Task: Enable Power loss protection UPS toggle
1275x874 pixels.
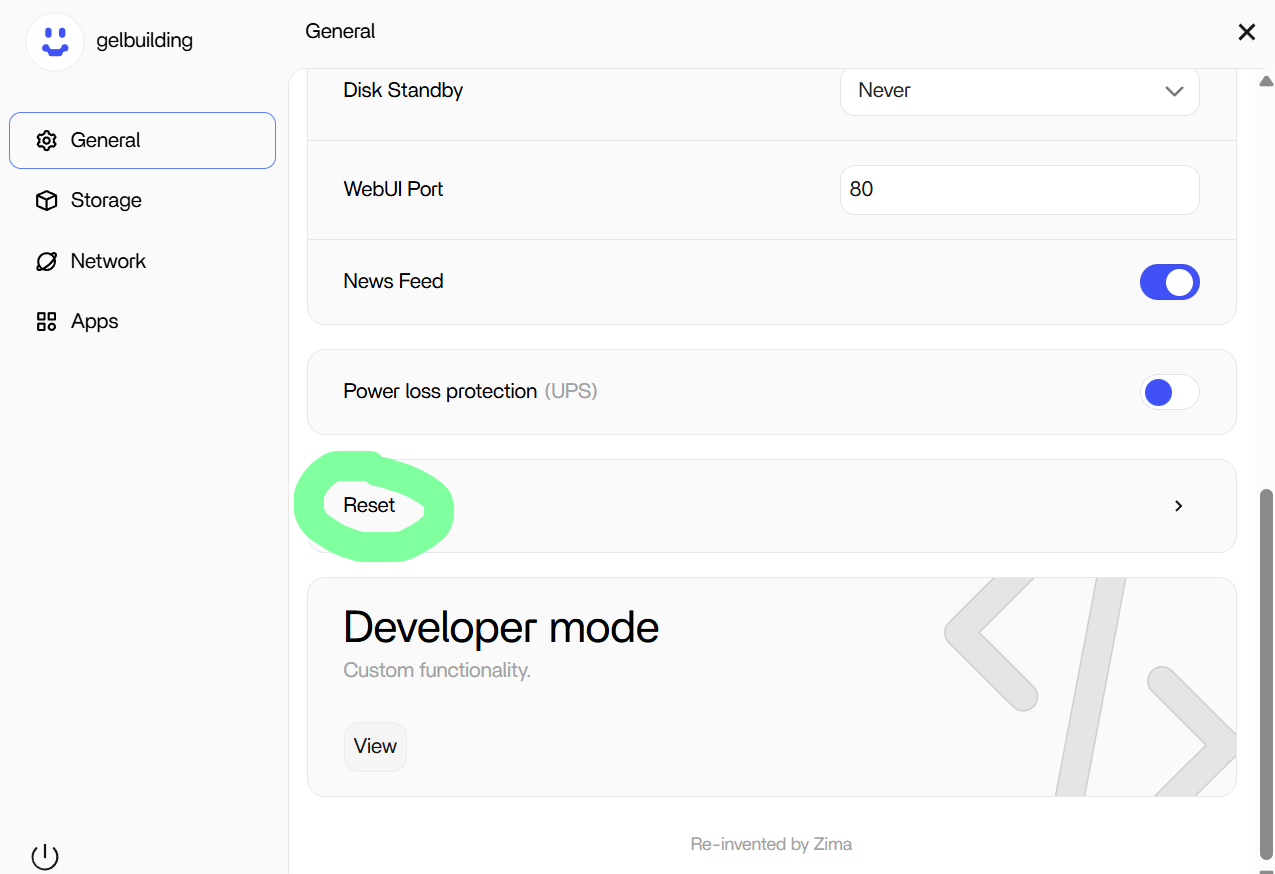Action: [x=1169, y=393]
